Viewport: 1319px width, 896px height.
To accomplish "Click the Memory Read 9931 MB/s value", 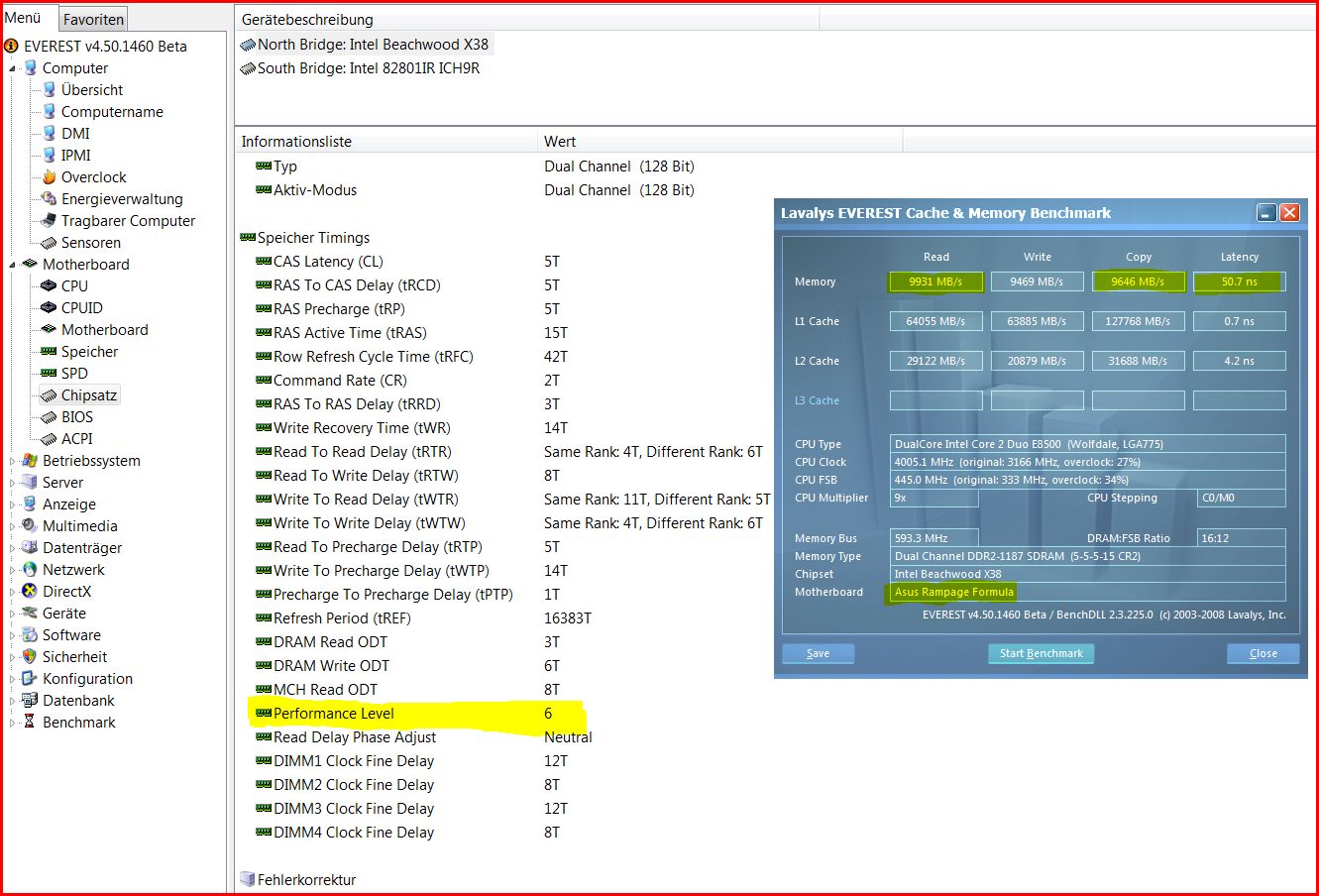I will (935, 281).
